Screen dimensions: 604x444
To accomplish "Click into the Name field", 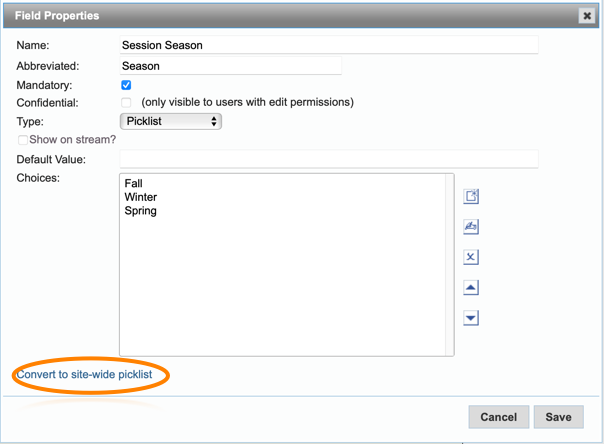I will click(x=328, y=45).
